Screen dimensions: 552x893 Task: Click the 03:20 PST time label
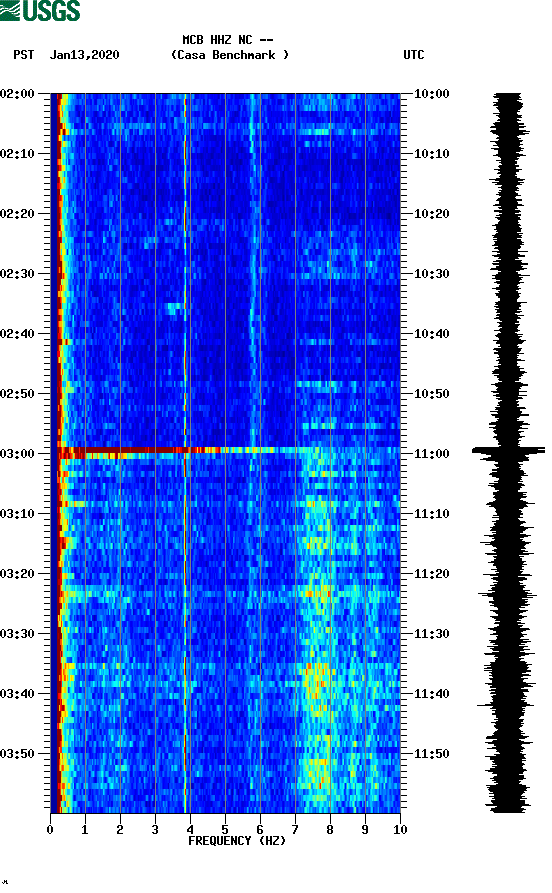click(x=18, y=574)
